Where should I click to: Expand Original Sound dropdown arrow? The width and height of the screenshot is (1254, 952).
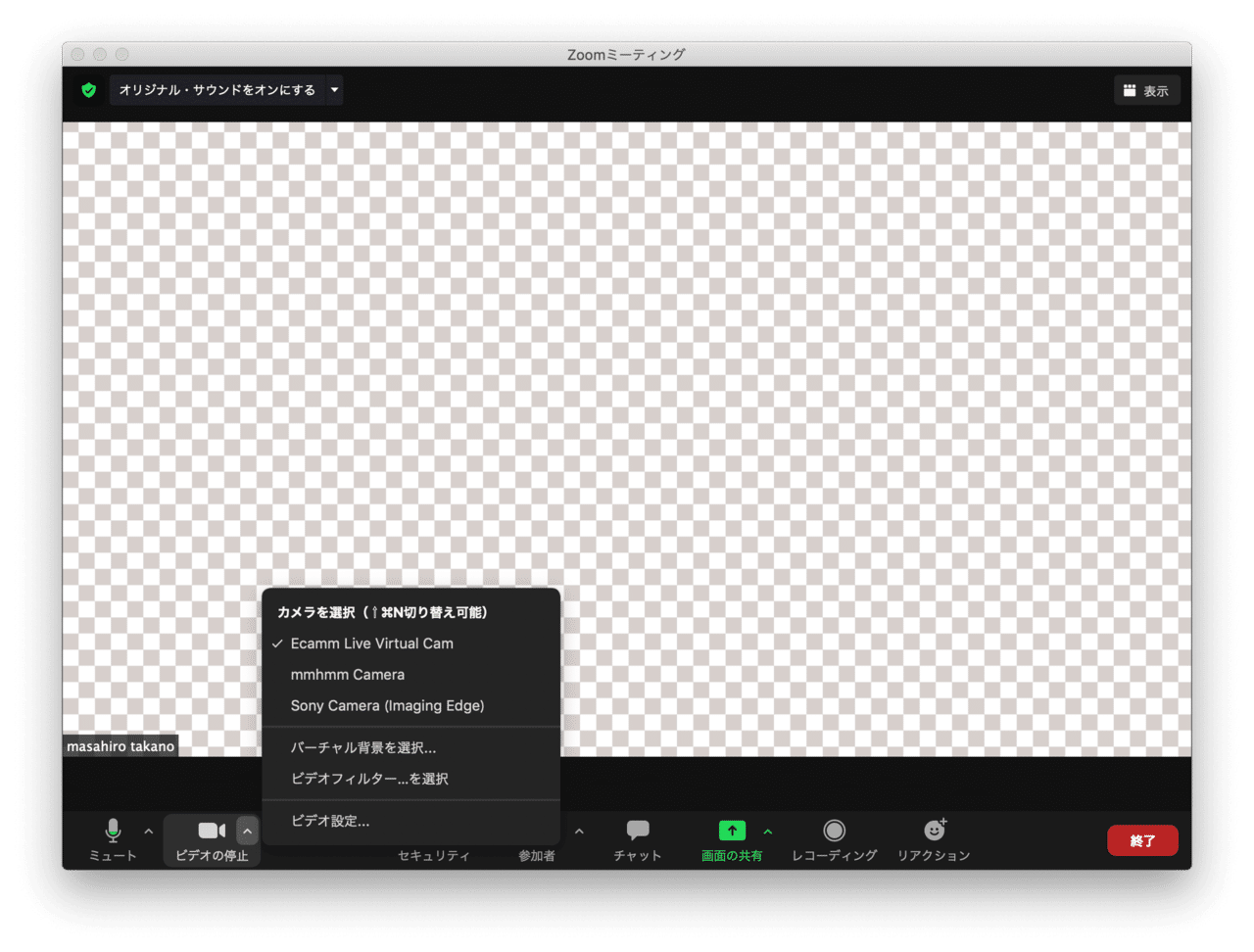[x=335, y=90]
